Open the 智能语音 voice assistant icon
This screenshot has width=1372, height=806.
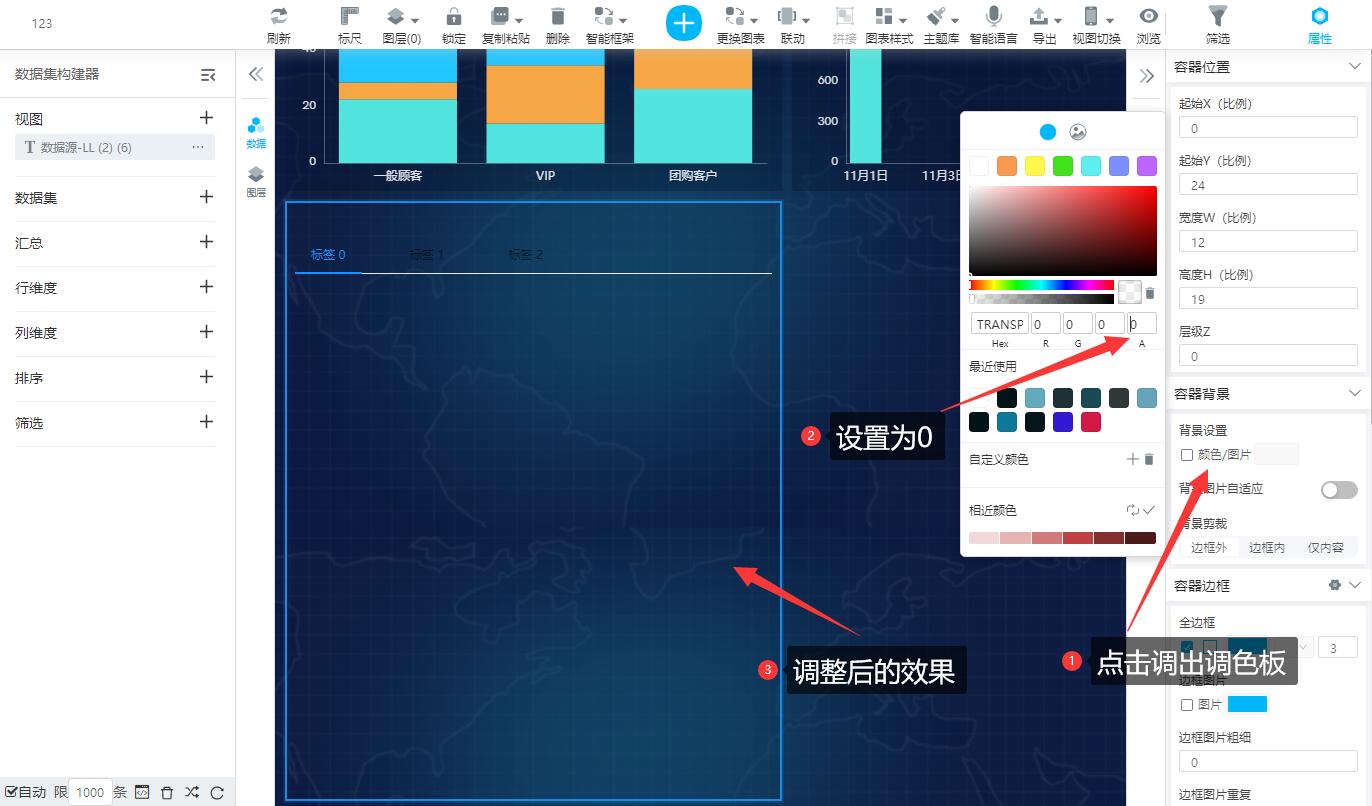click(993, 24)
